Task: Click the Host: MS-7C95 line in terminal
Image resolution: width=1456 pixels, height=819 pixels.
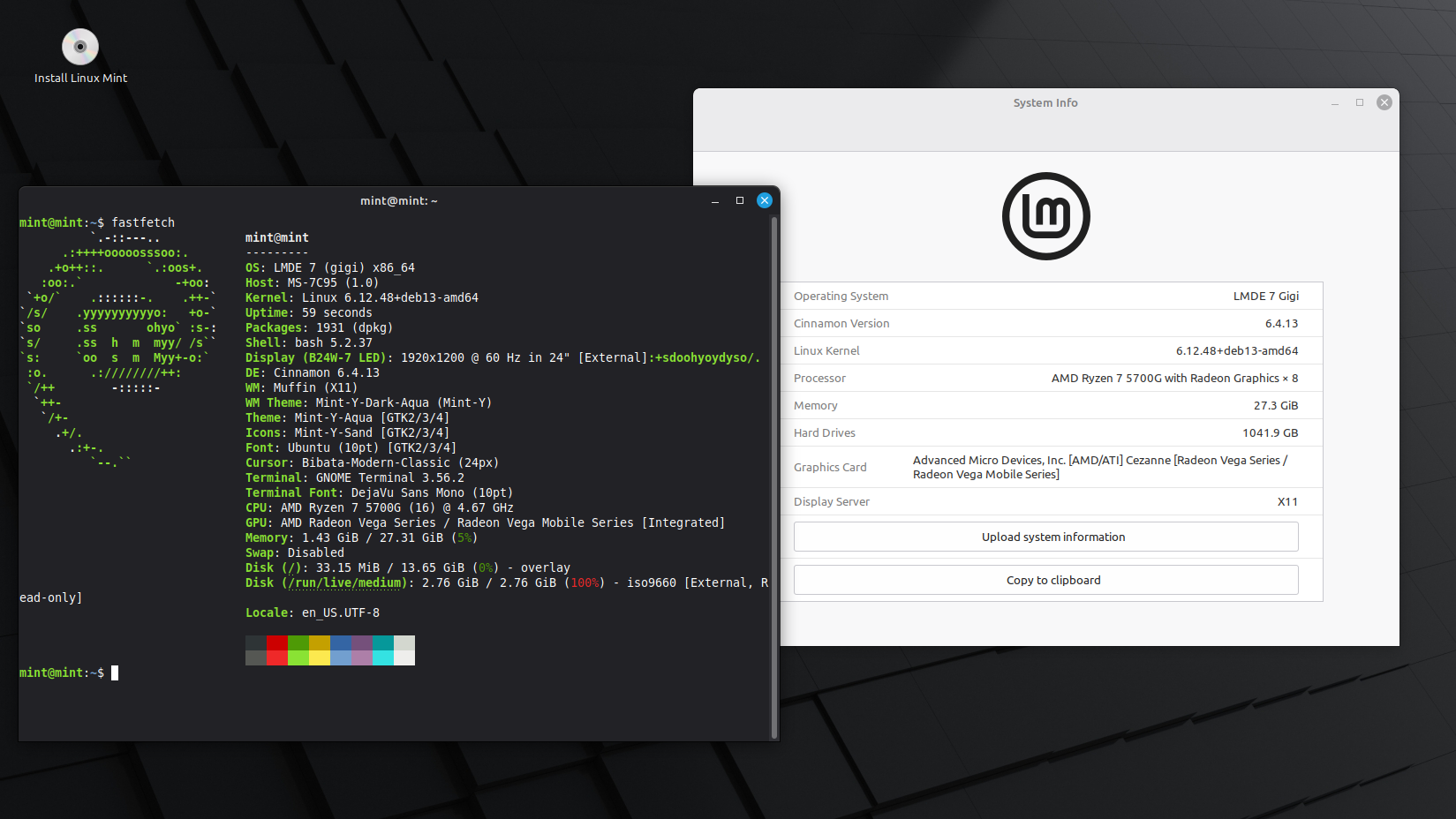Action: (x=312, y=282)
